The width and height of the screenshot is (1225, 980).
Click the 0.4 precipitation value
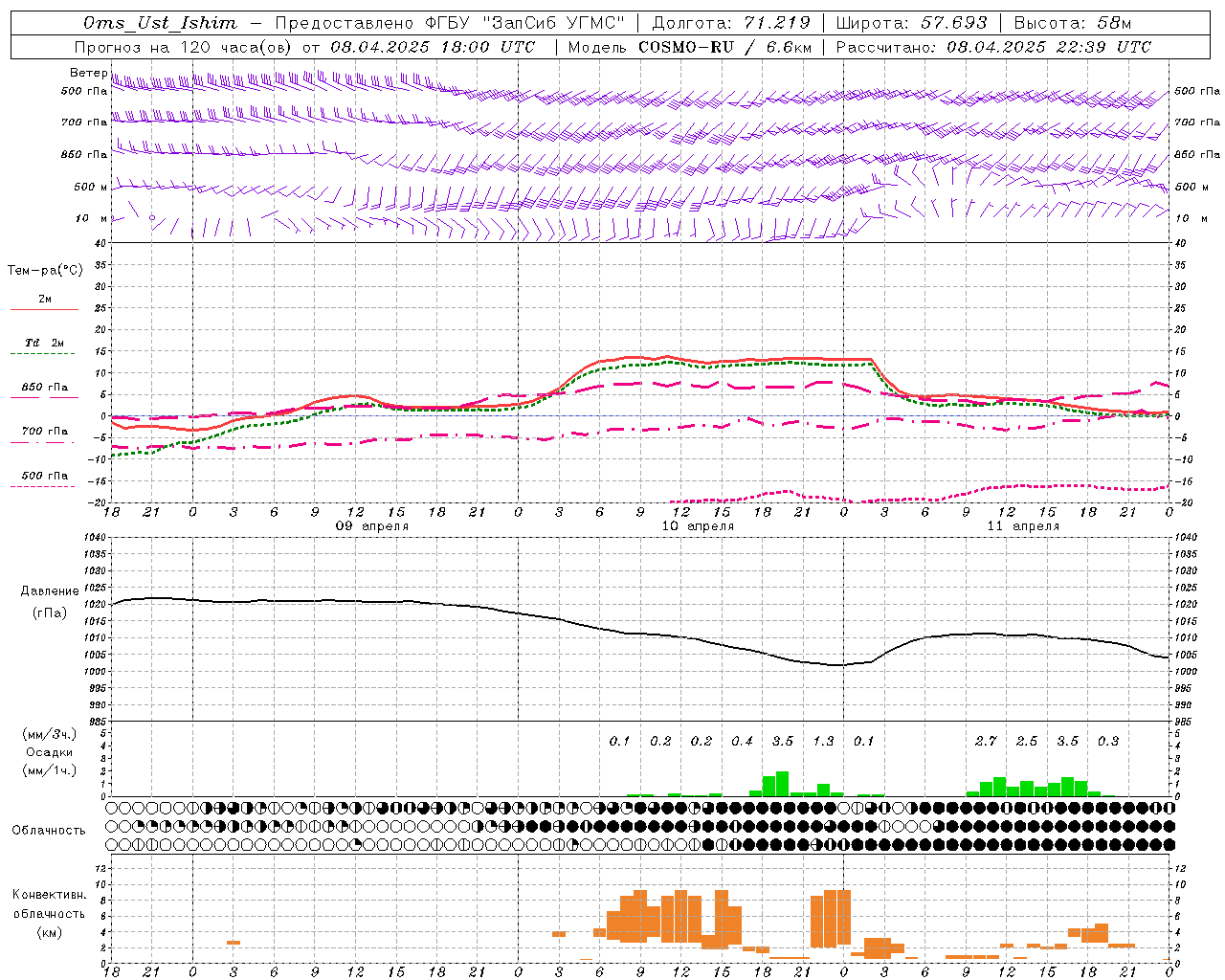tap(742, 742)
